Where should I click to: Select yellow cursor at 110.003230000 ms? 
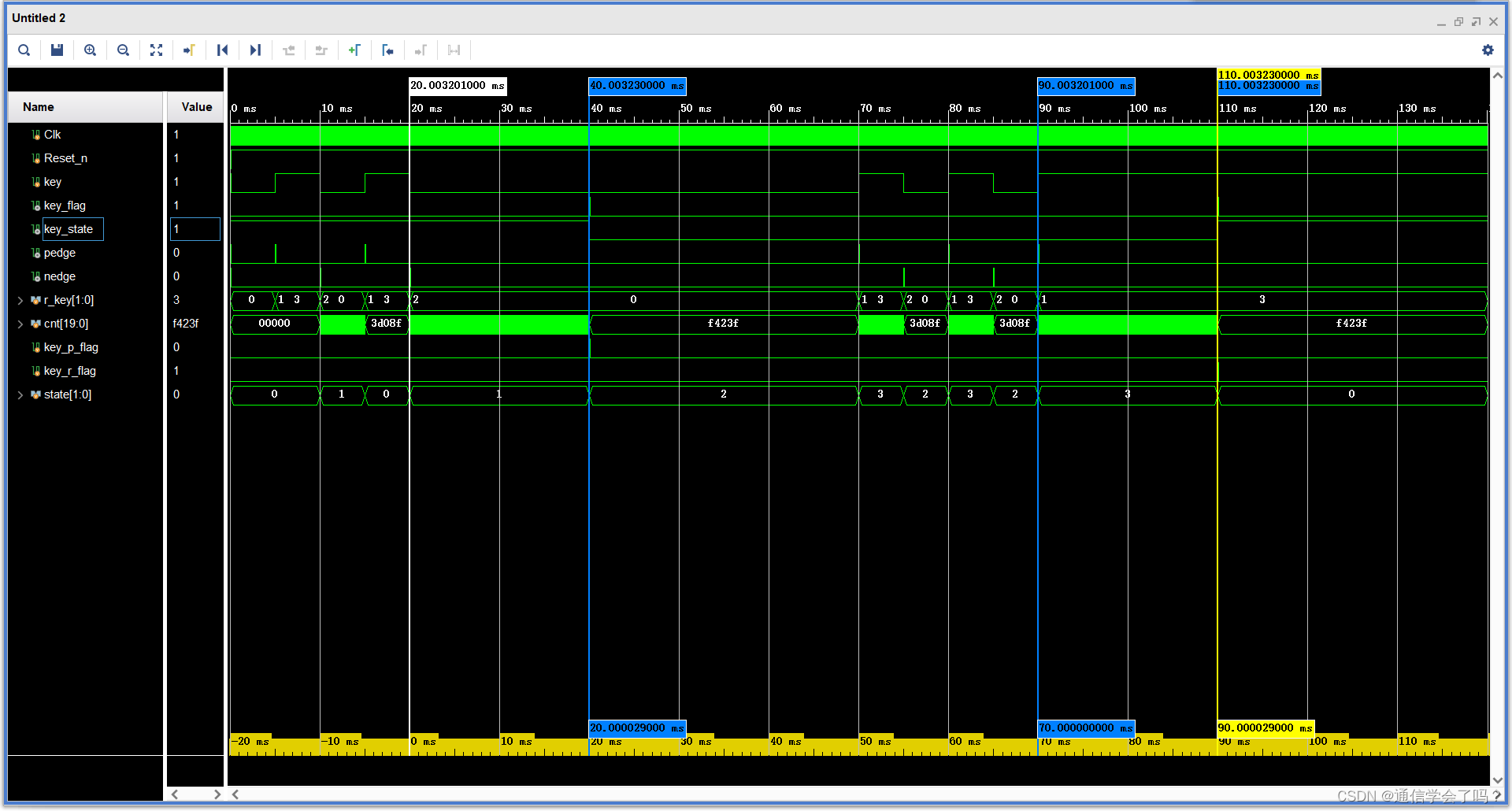1269,75
